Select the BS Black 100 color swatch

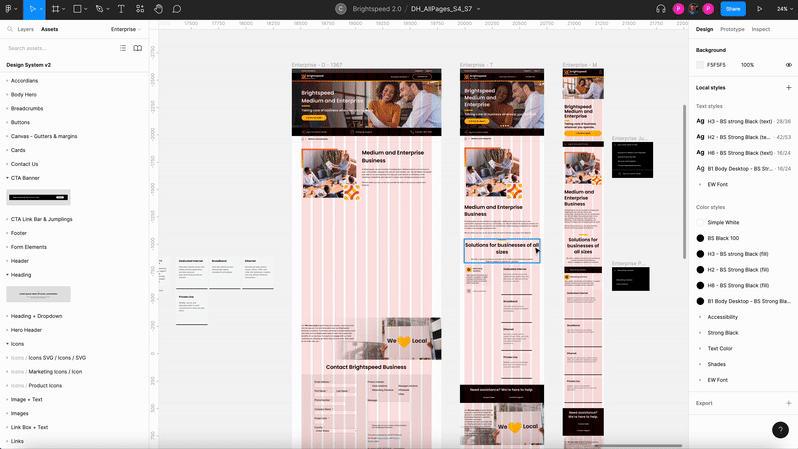[700, 238]
